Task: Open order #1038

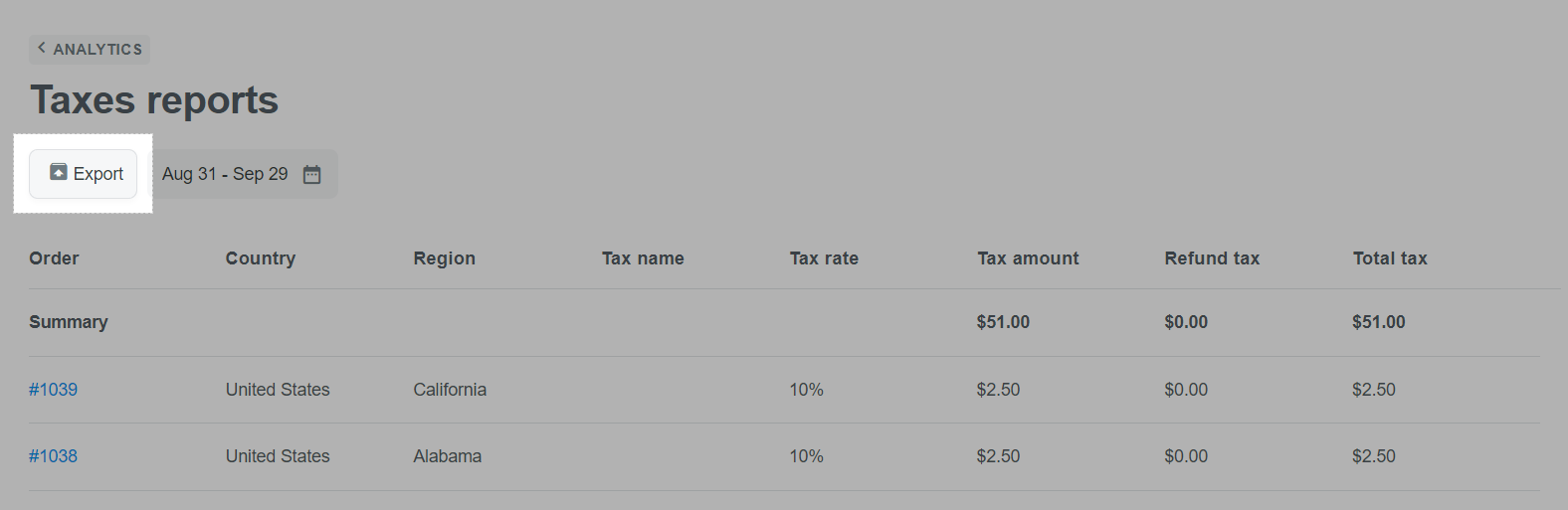Action: tap(53, 456)
